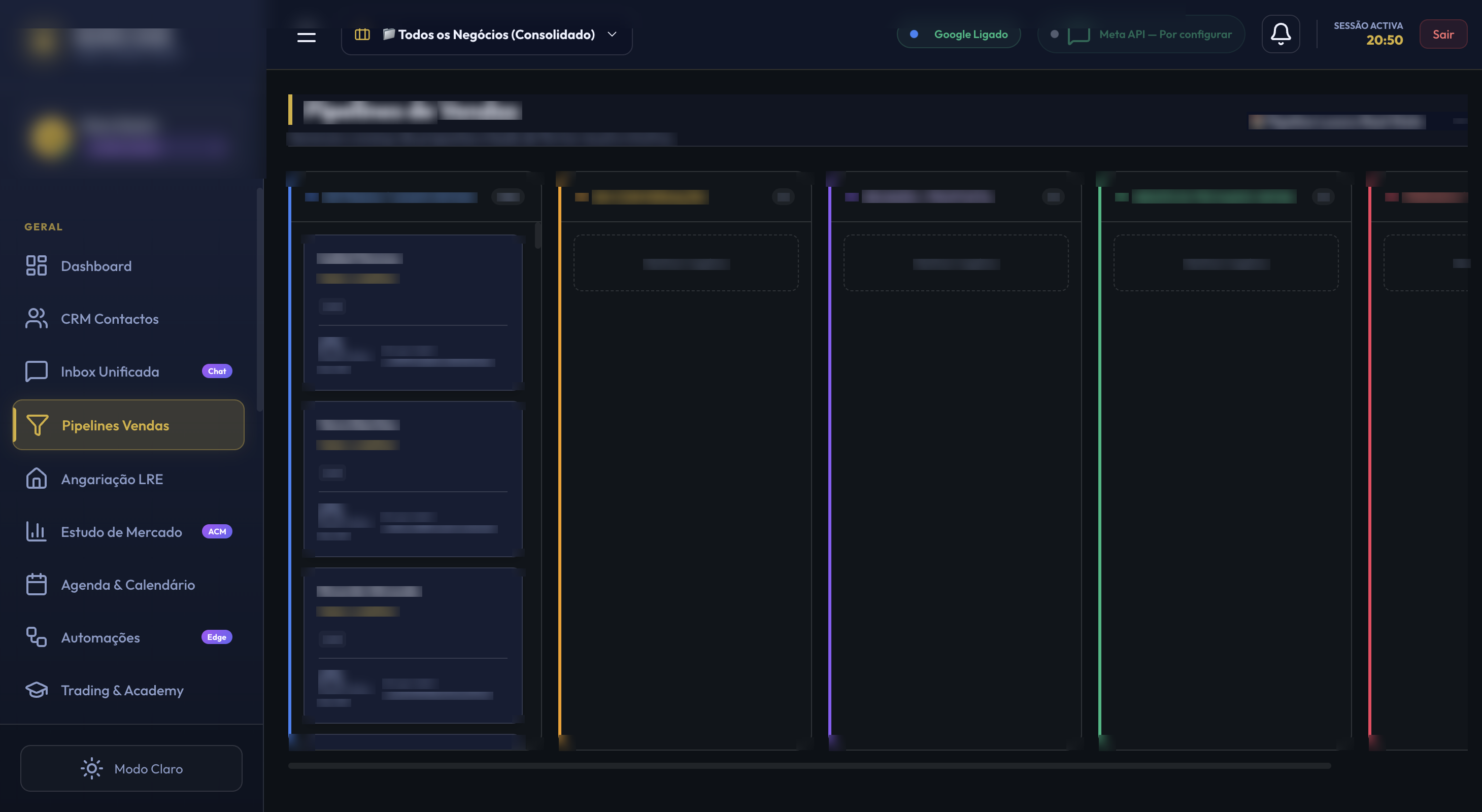Click the CRM Contactos people icon
Image resolution: width=1482 pixels, height=812 pixels.
coord(36,319)
